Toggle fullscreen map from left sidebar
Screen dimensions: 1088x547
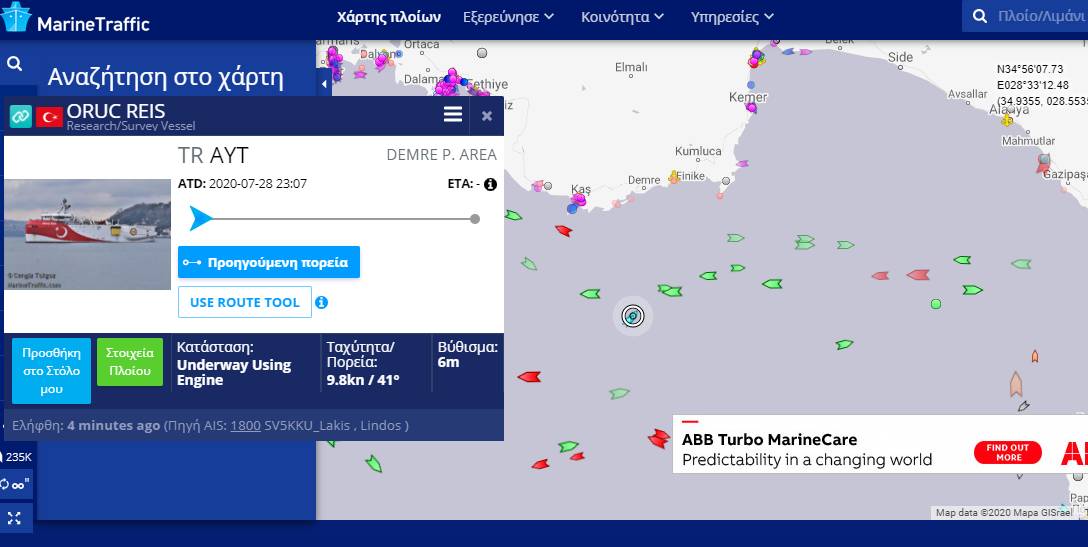(x=14, y=518)
